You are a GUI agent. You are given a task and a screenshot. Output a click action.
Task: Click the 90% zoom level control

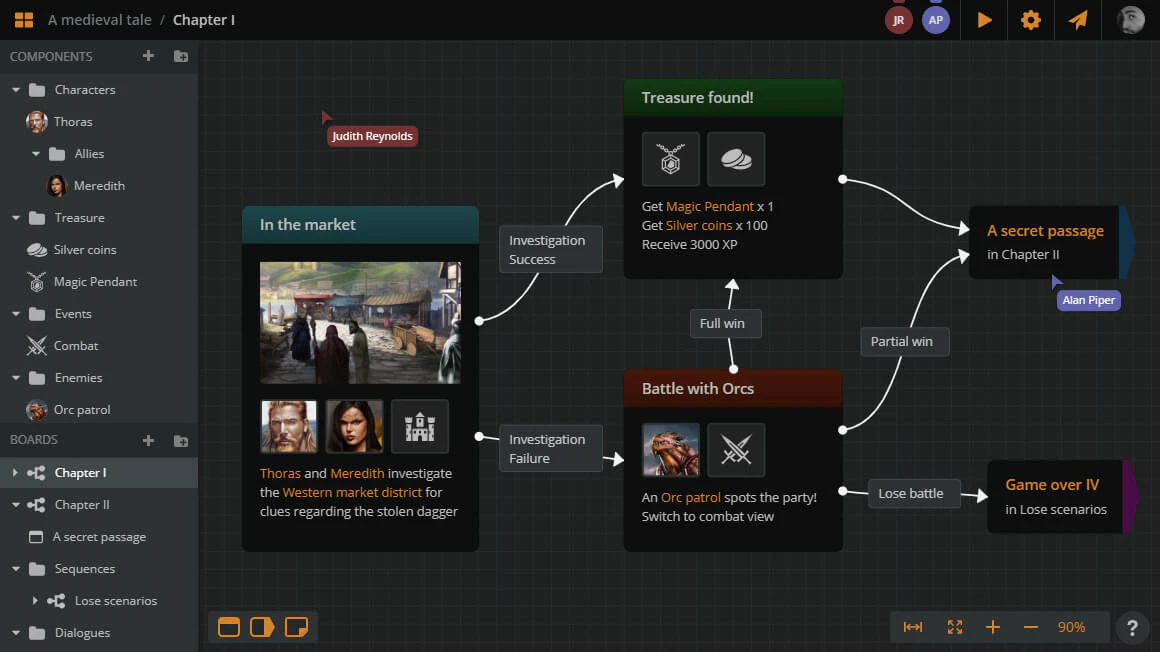click(x=1072, y=627)
